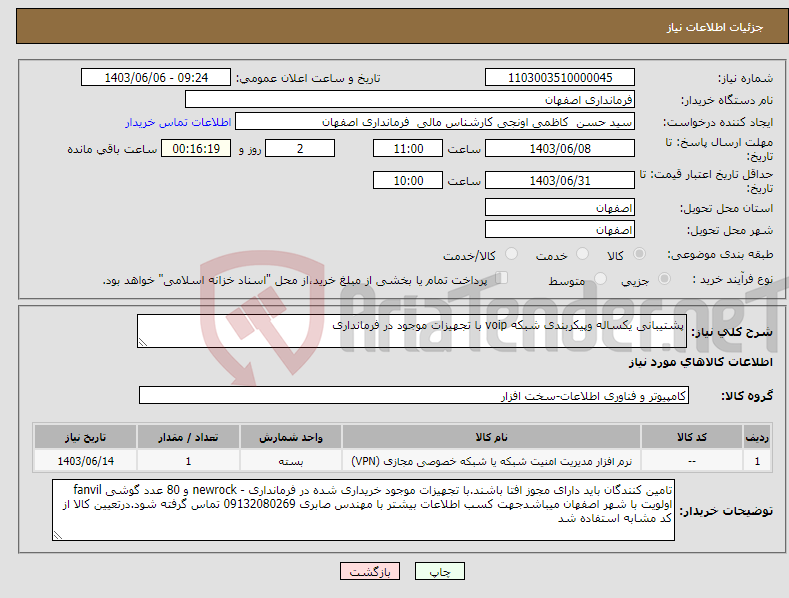Click the نام کالا column header
This screenshot has height=598, width=789.
tap(491, 437)
